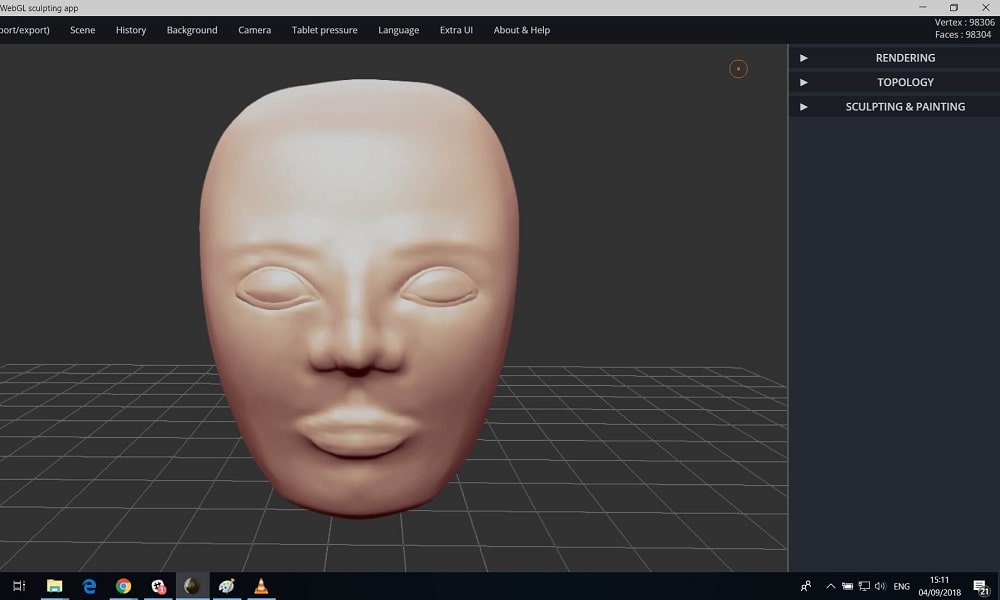The width and height of the screenshot is (1000, 600).
Task: Click the orange circle gizmo in viewport
Action: coord(738,69)
